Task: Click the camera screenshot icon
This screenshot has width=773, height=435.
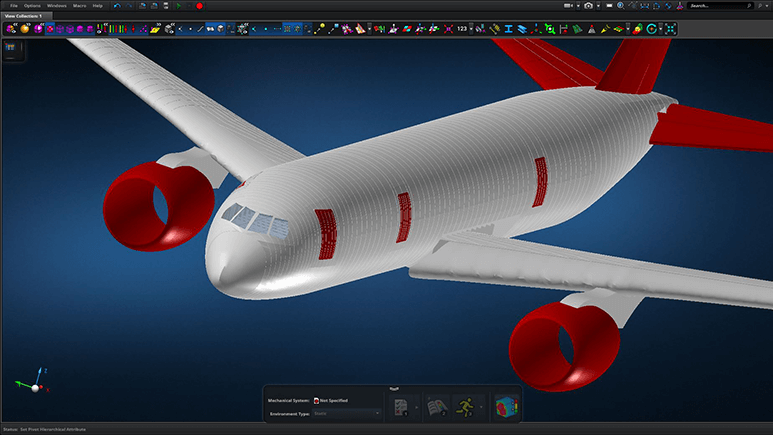Action: click(588, 6)
